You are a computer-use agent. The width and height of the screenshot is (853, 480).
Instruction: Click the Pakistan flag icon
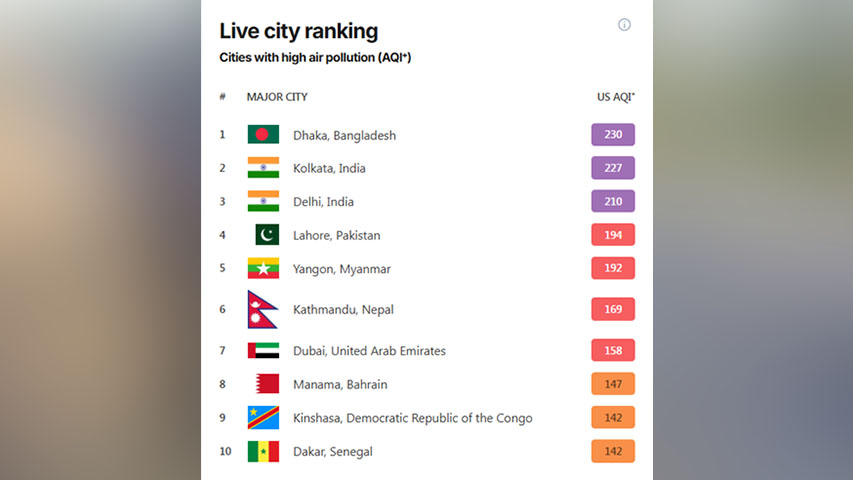(x=267, y=235)
